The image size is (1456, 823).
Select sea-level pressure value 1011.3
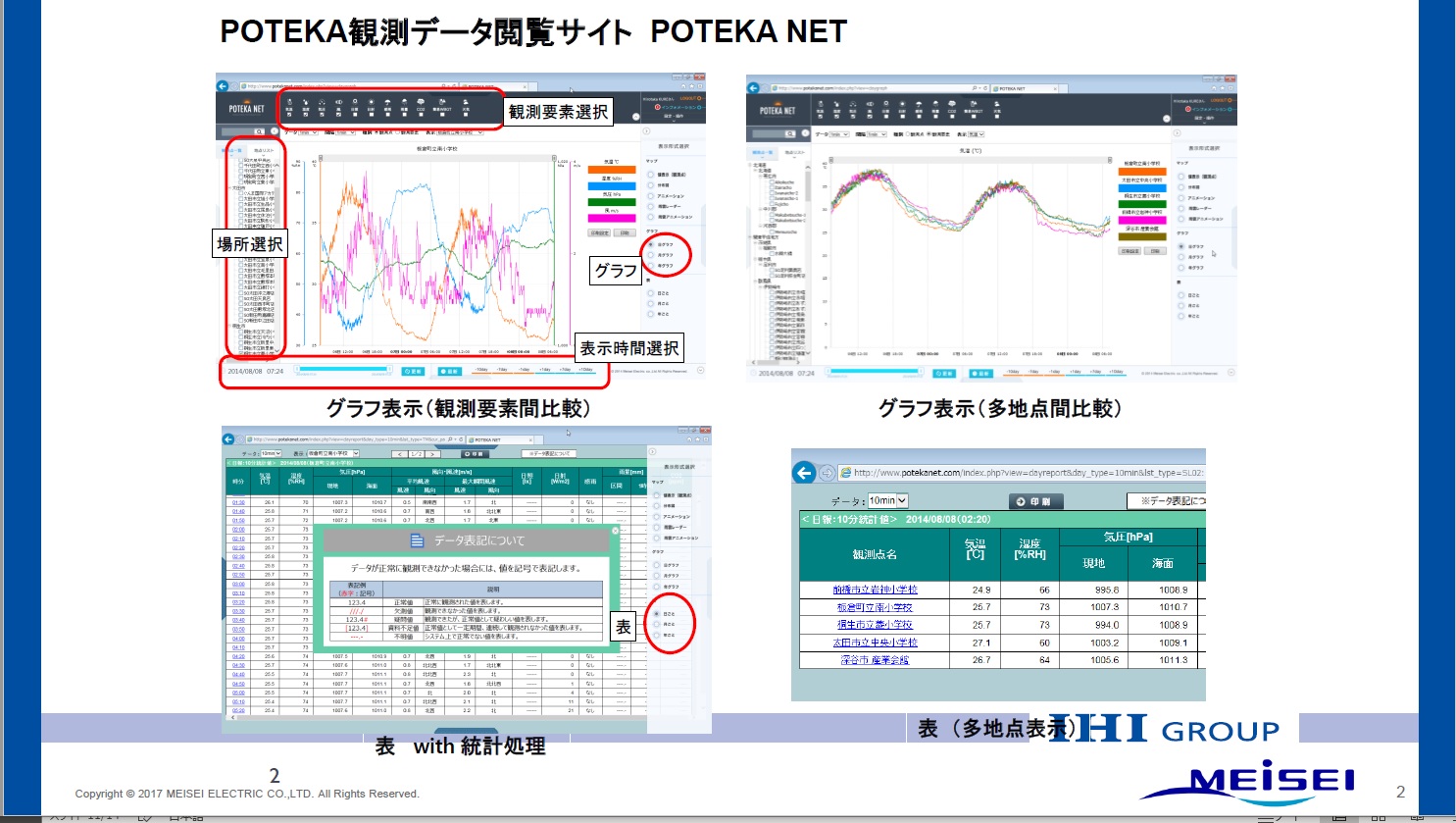pyautogui.click(x=1173, y=660)
